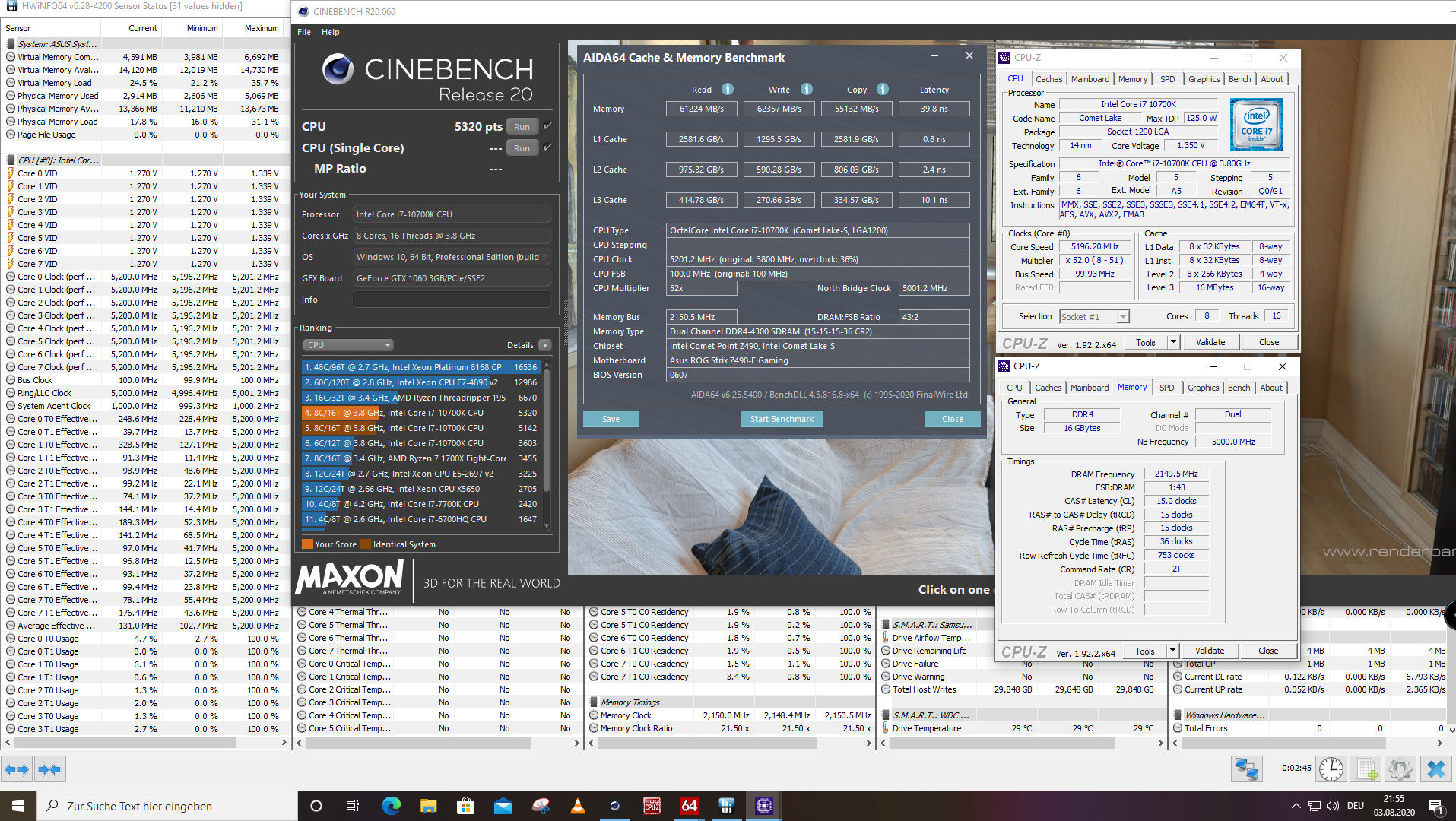1456x821 pixels.
Task: Click the info icon next to Read
Action: [x=728, y=89]
